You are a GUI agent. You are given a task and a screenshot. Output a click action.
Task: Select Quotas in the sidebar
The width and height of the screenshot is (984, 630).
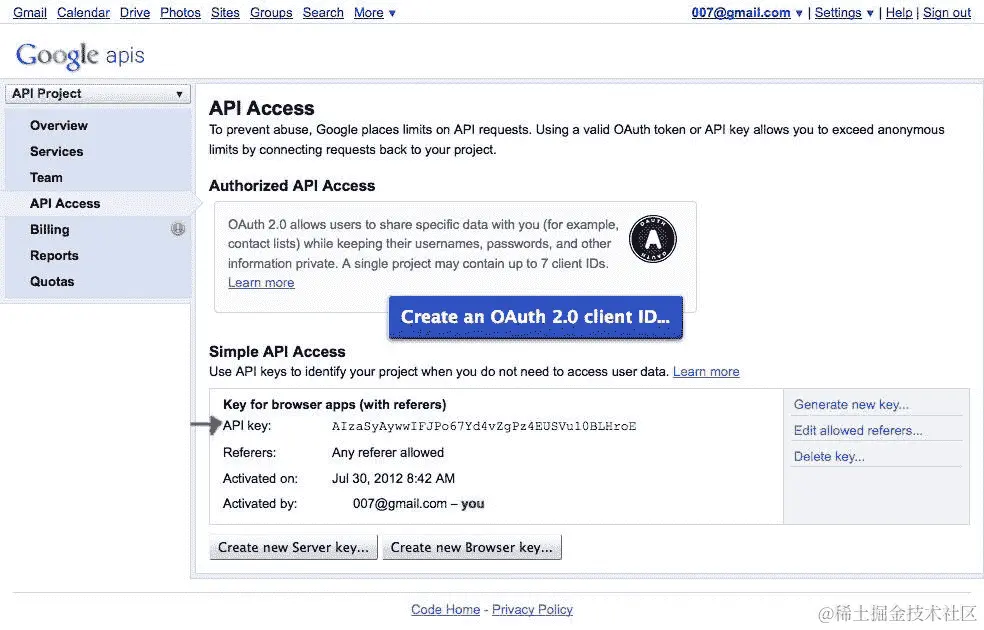coord(52,282)
